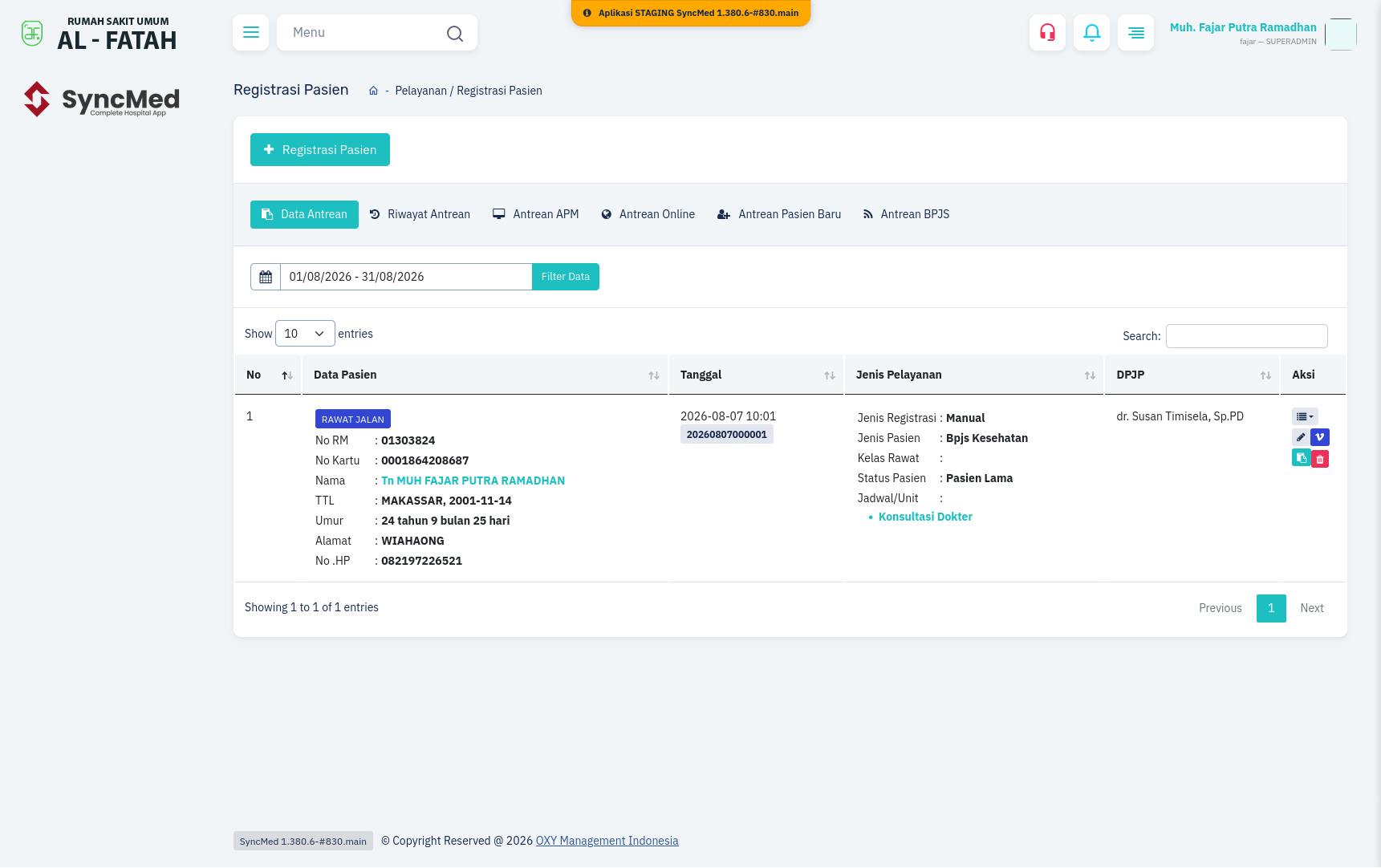
Task: Sort table by Data Pasien column
Action: coord(485,375)
